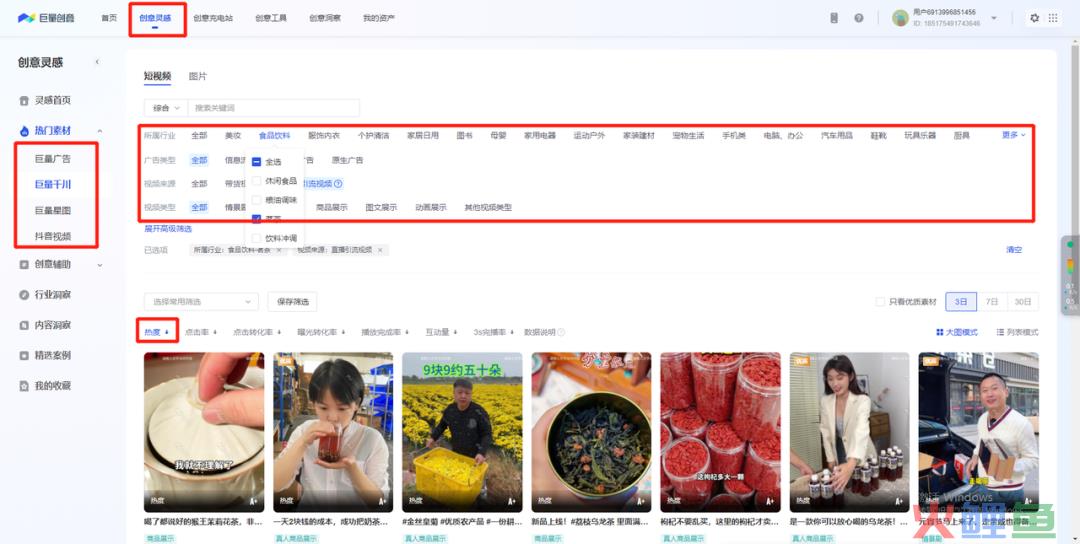Click the 搜索关键词 search field

273,108
